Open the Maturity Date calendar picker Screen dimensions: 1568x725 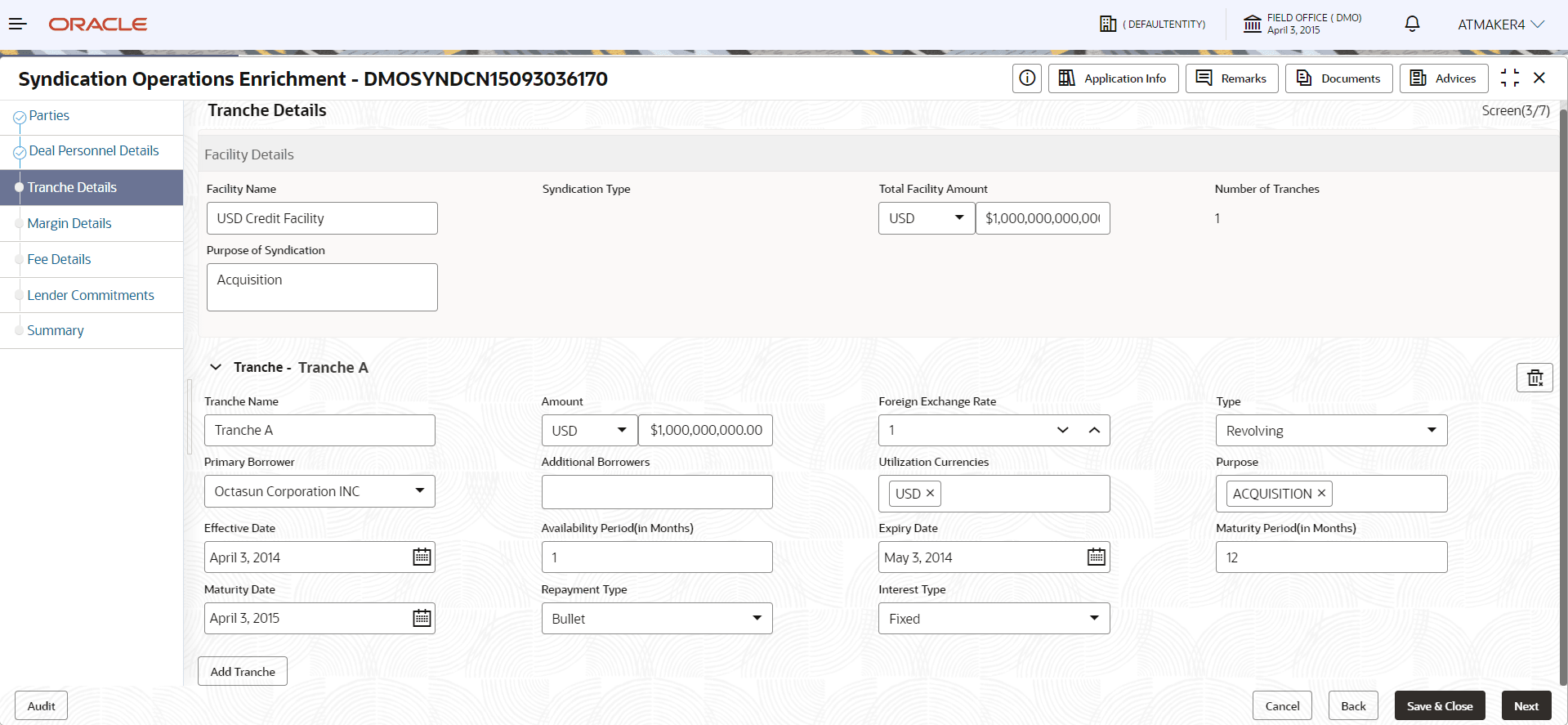point(422,618)
